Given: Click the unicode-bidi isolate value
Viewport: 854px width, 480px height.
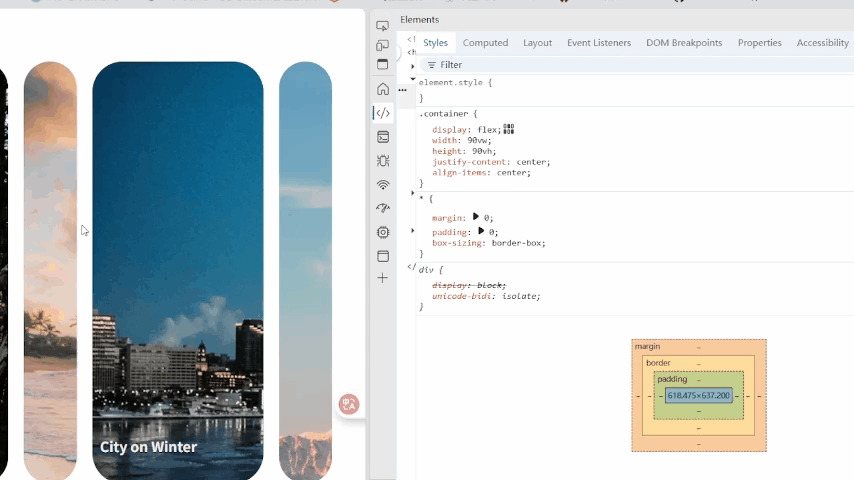Looking at the screenshot, I should click(x=518, y=296).
